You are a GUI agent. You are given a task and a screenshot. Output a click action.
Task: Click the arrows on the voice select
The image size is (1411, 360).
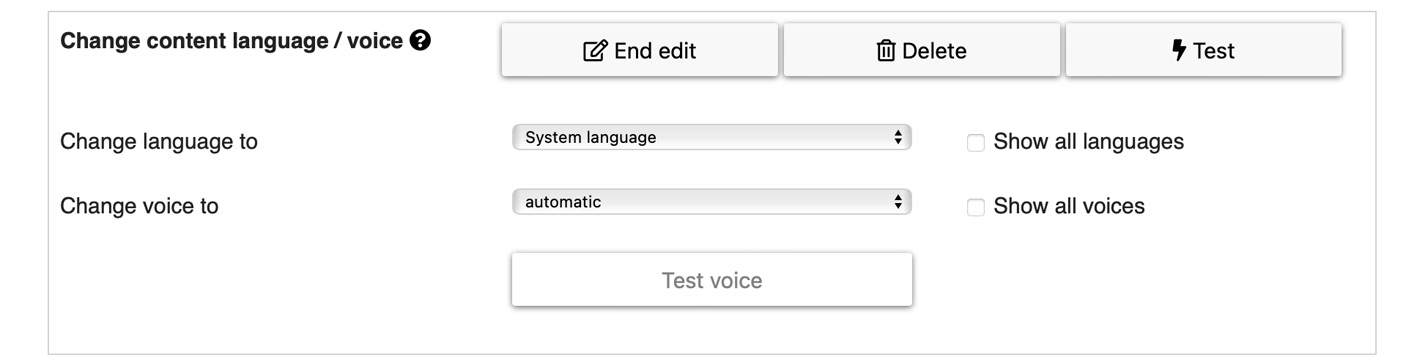click(898, 202)
